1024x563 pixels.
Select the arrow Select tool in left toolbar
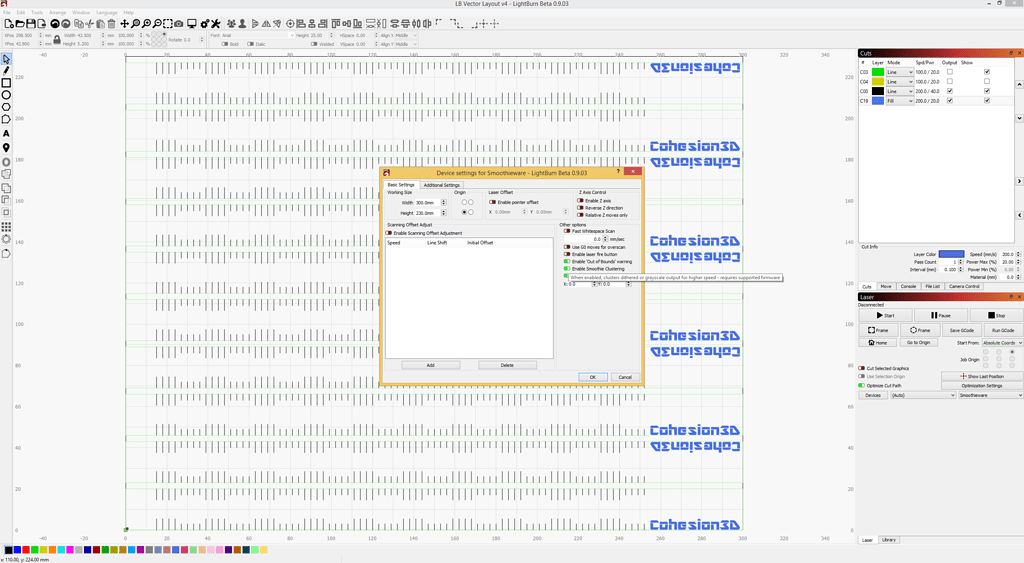pos(6,59)
